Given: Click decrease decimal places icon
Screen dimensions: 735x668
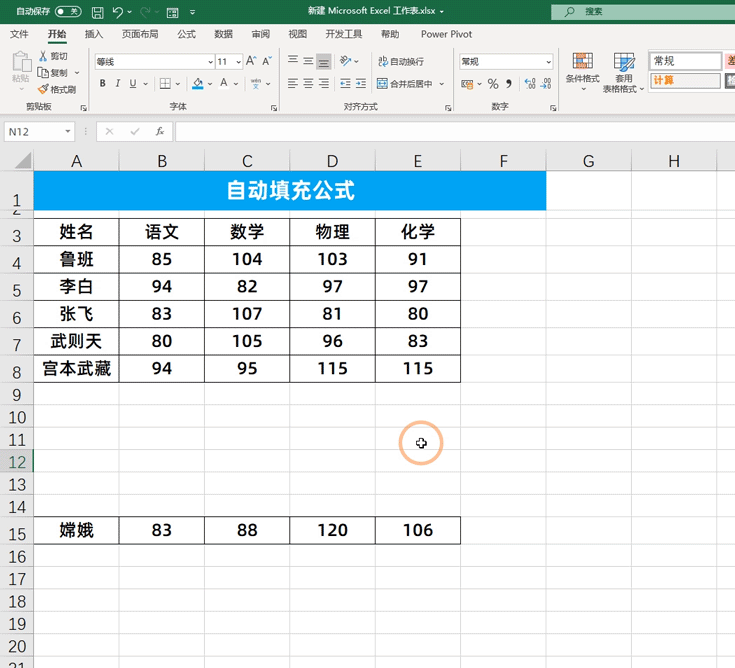Looking at the screenshot, I should [546, 84].
